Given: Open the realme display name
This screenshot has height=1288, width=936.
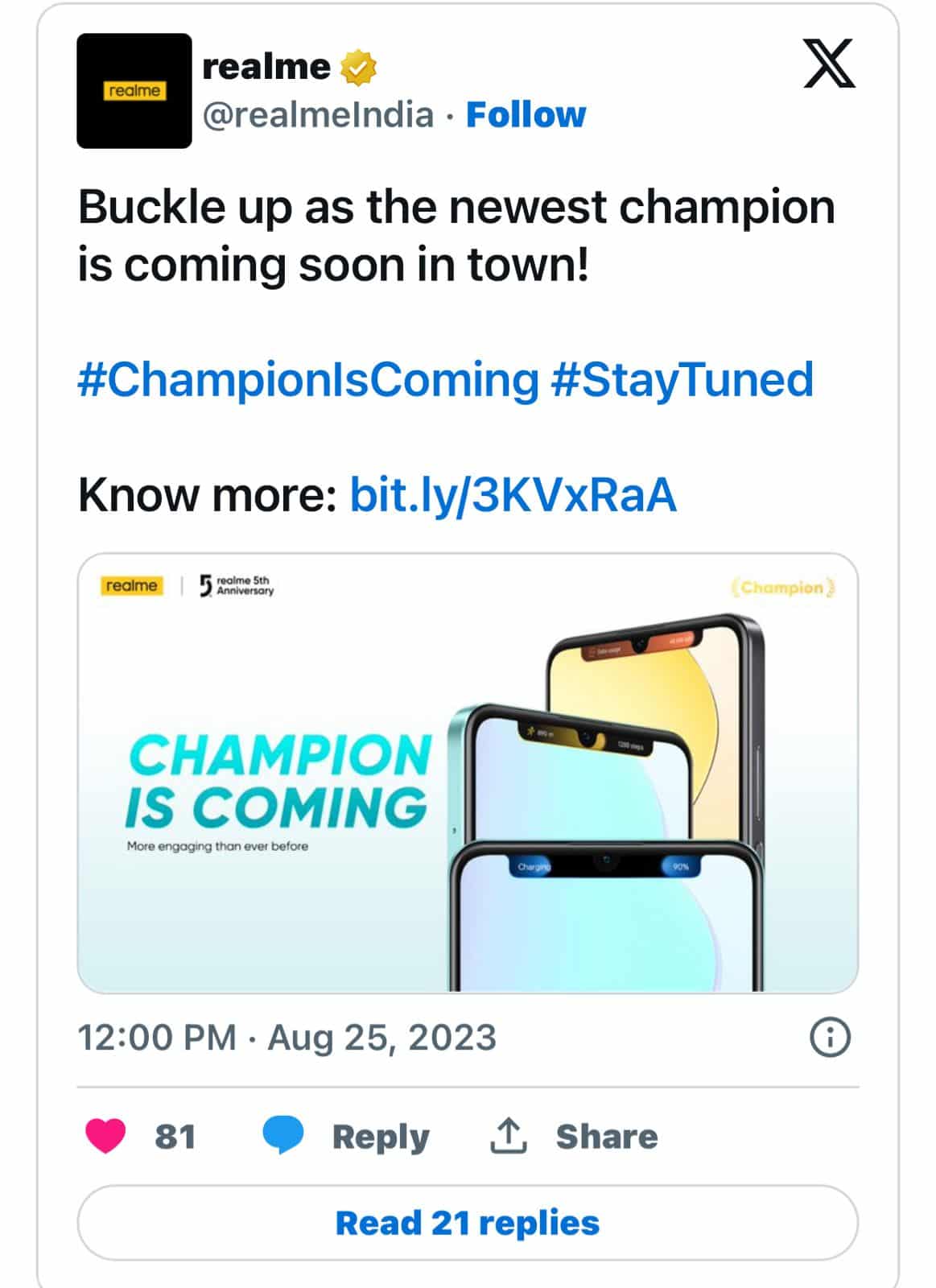Looking at the screenshot, I should [266, 67].
